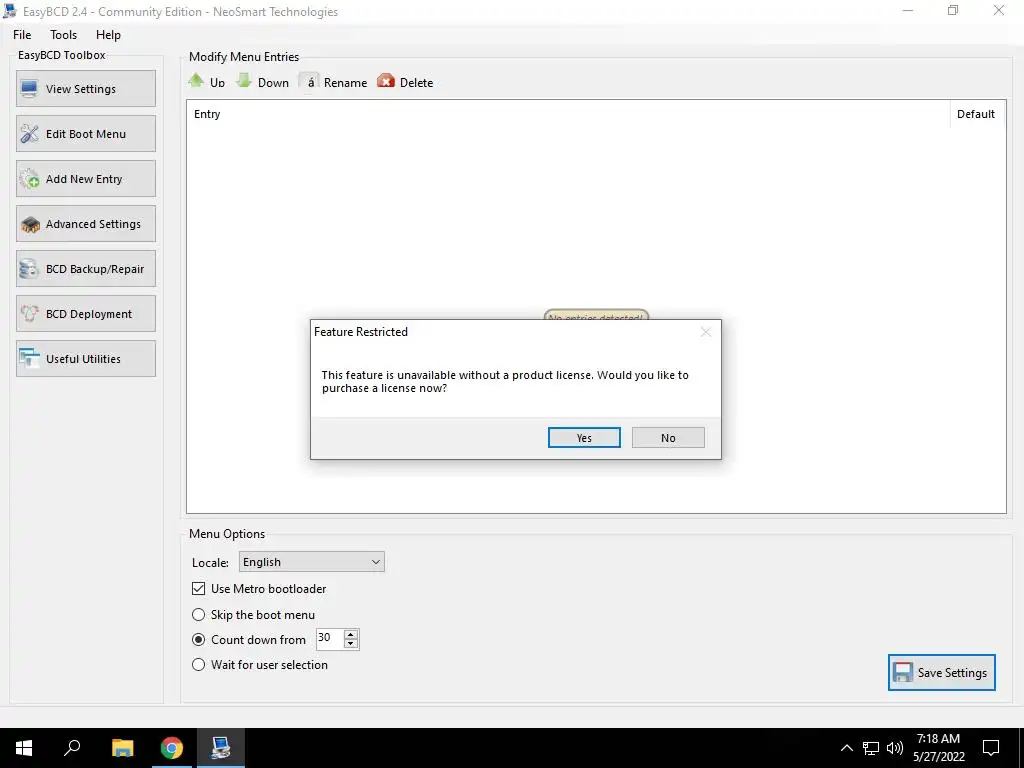
Task: Click the EasyBCD taskbar icon
Action: tap(221, 748)
